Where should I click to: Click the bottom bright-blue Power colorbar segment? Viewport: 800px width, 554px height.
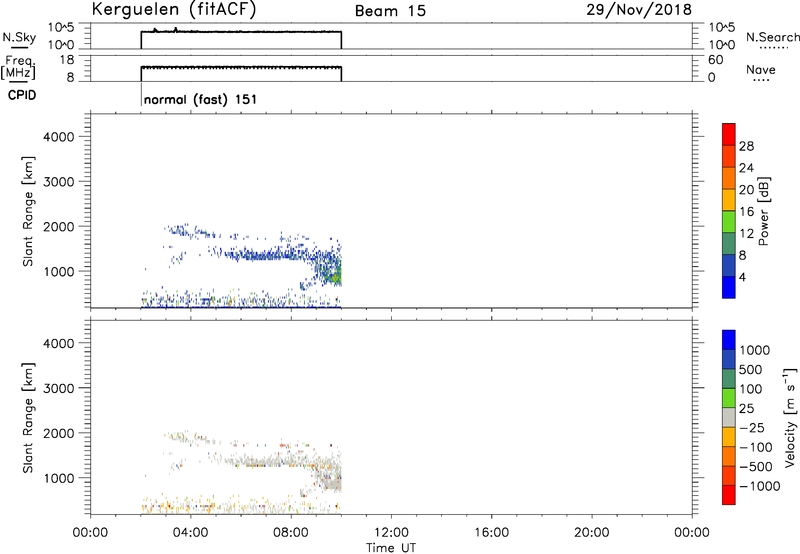click(x=729, y=287)
